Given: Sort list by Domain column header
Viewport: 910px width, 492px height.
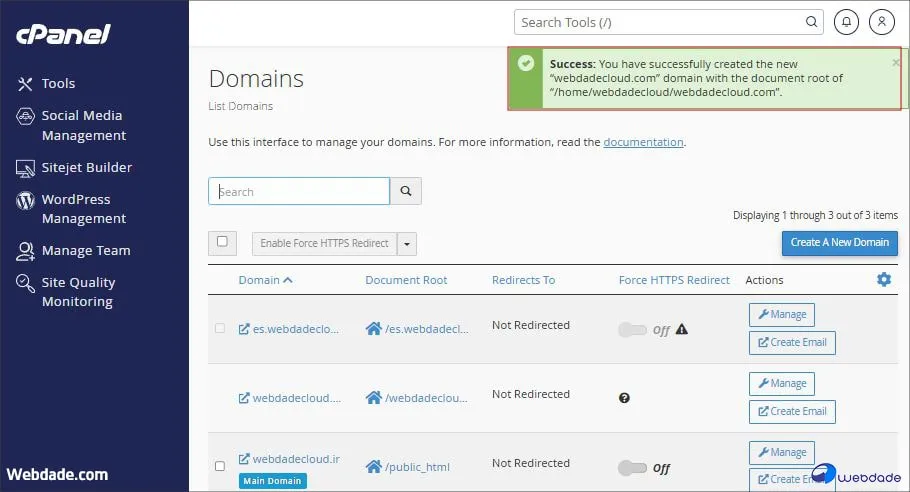Looking at the screenshot, I should [265, 280].
